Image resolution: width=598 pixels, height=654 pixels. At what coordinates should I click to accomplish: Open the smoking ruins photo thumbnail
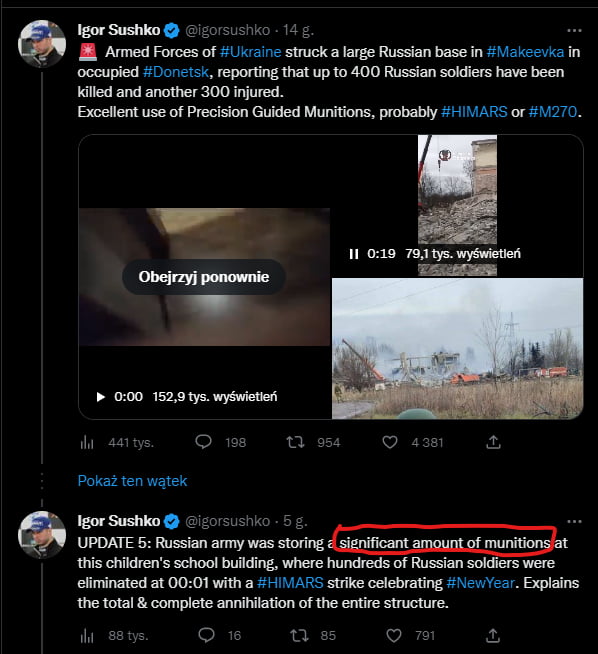457,348
